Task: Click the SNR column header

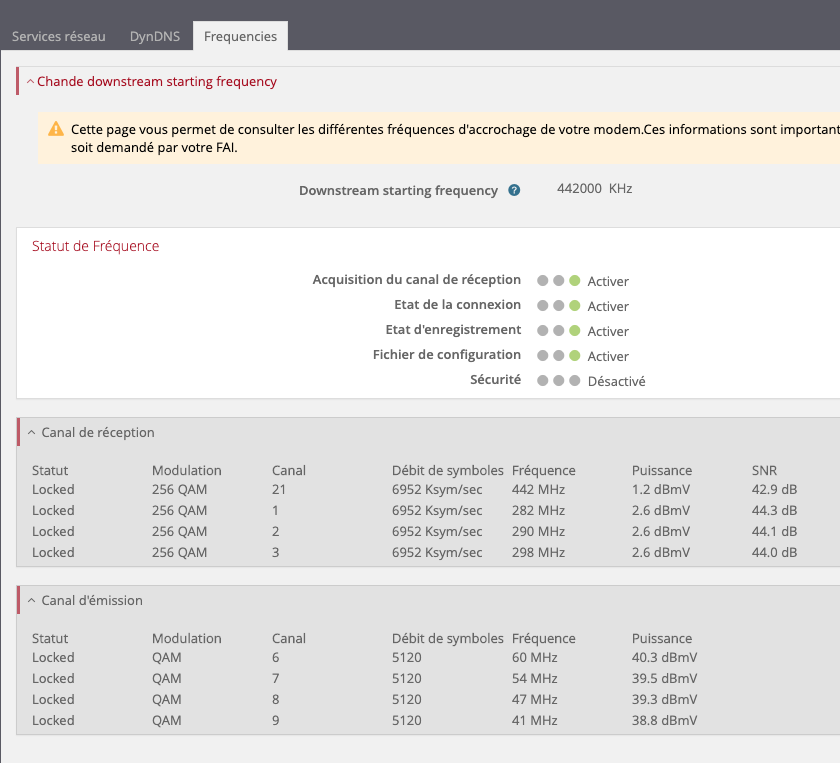Action: (x=764, y=470)
